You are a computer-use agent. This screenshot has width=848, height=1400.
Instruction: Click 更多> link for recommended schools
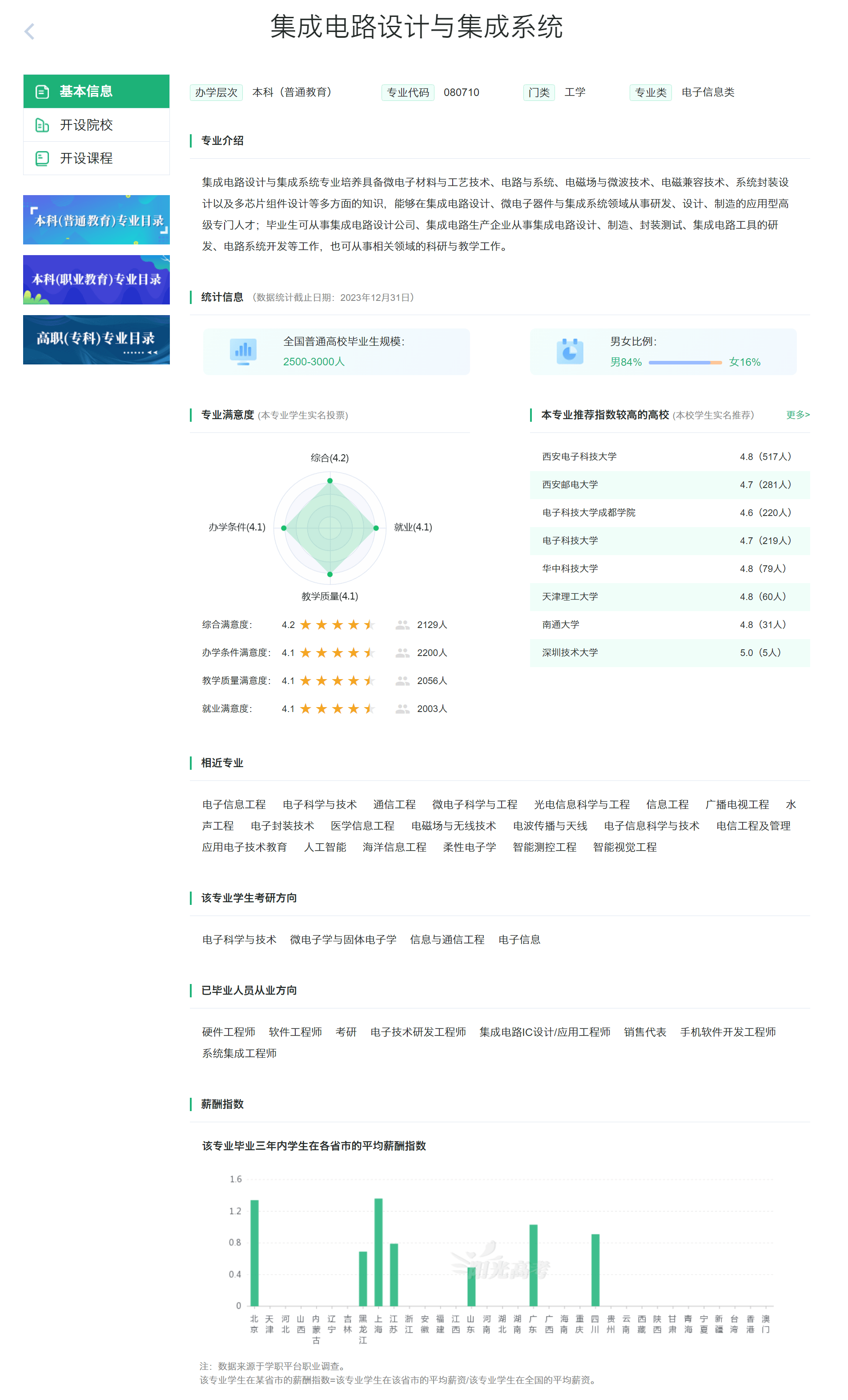click(x=798, y=415)
